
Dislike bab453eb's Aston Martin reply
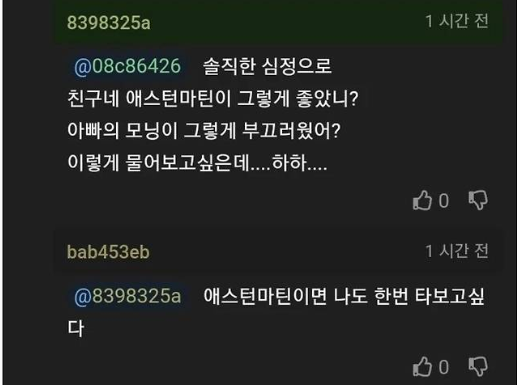click(x=478, y=366)
